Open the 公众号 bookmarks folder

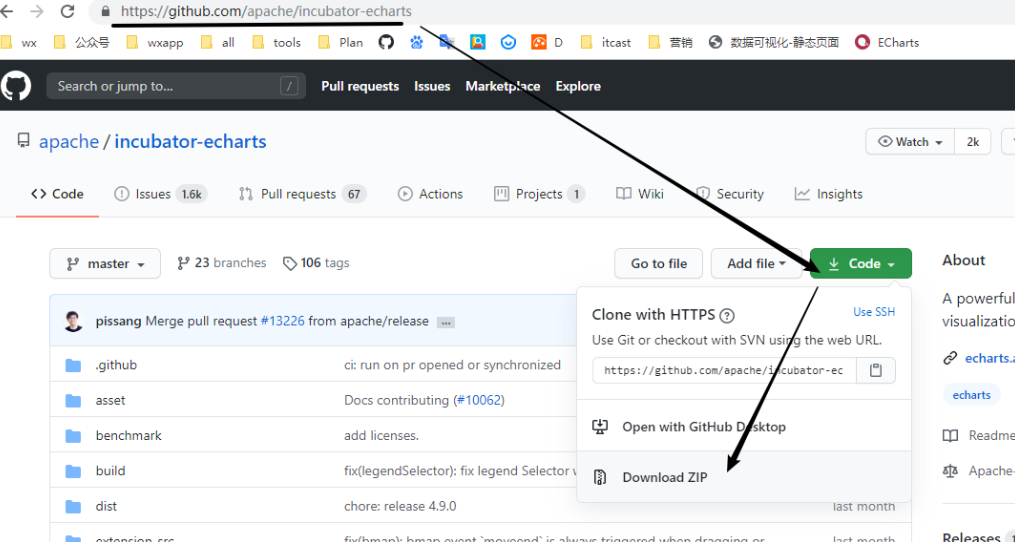[x=82, y=42]
